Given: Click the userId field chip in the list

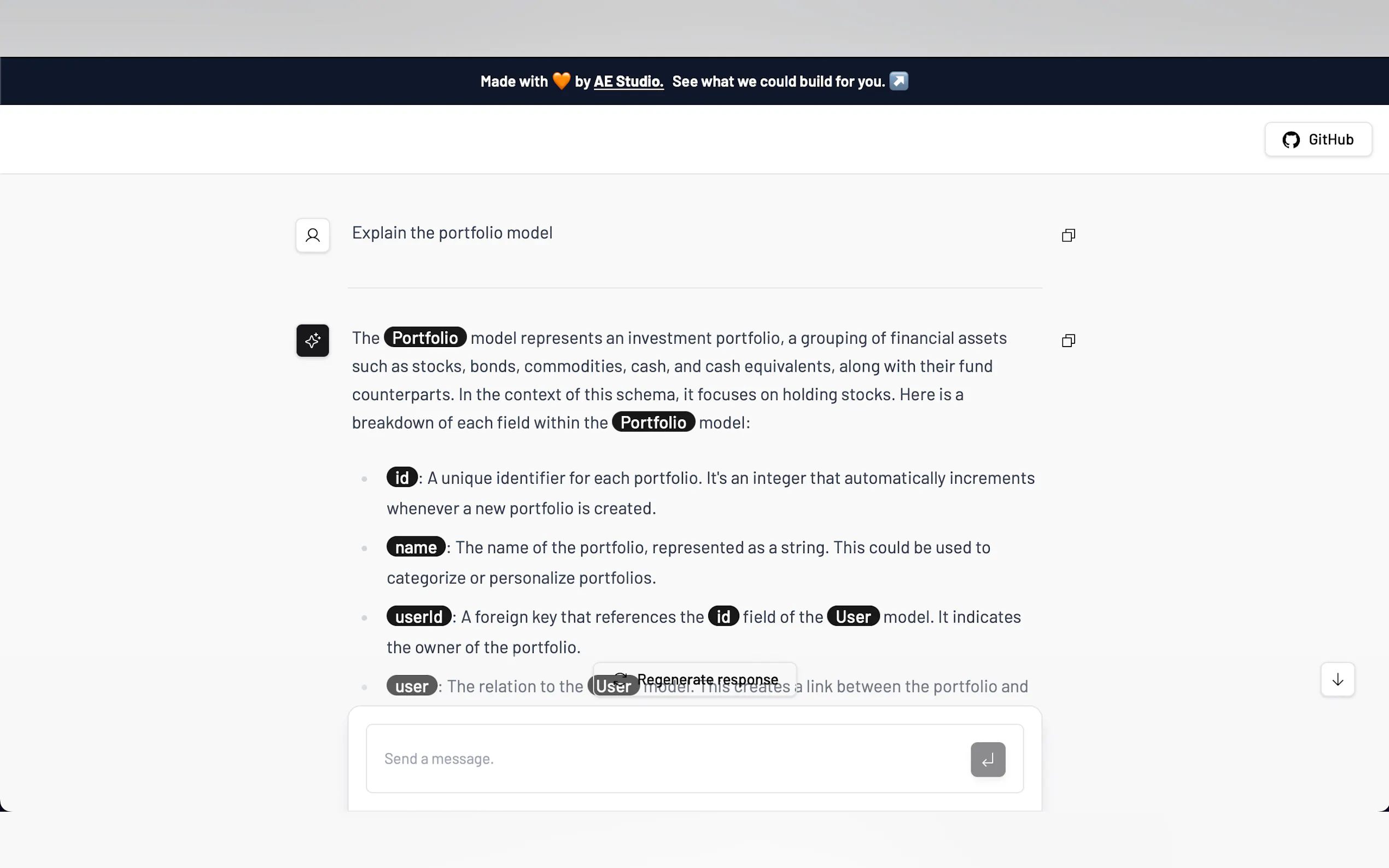Looking at the screenshot, I should point(418,617).
